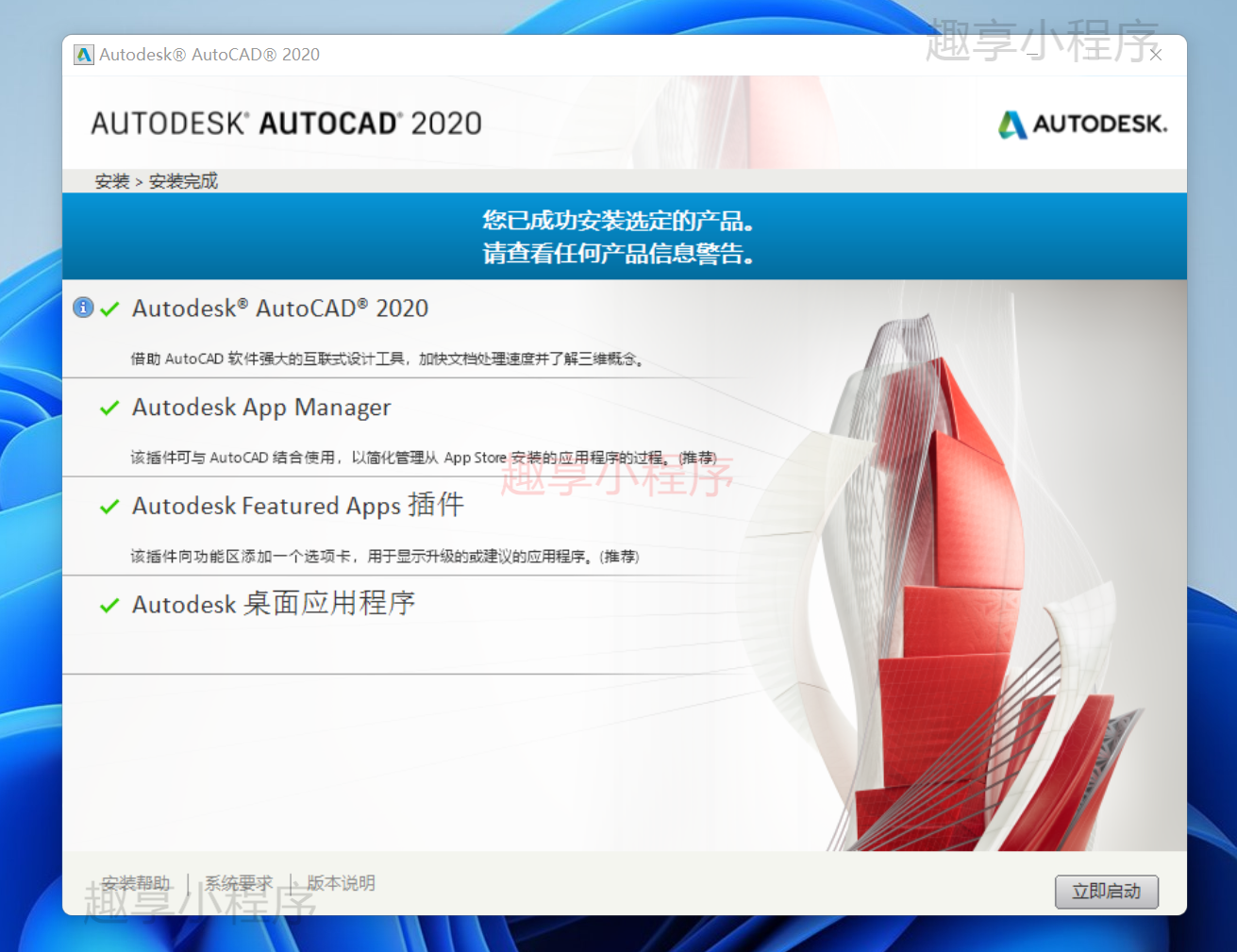Screen dimensions: 1237x952
Task: Open the 安装帮助 link
Action: tap(136, 883)
